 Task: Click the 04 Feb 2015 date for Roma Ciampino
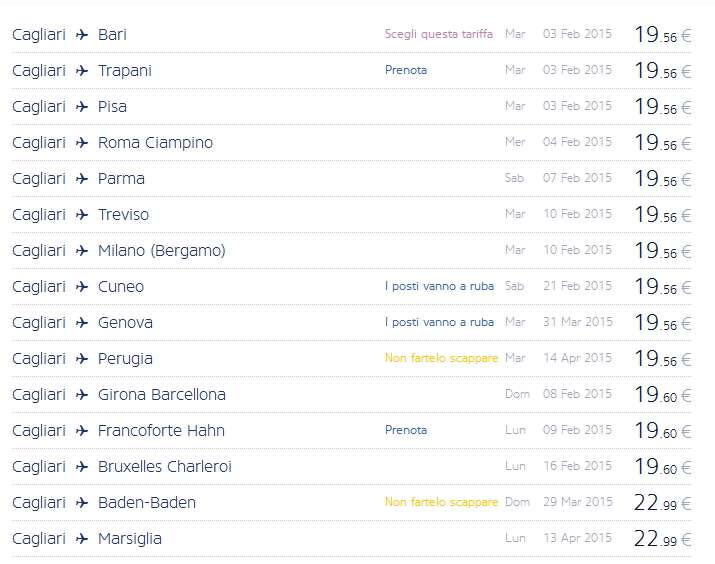point(577,142)
